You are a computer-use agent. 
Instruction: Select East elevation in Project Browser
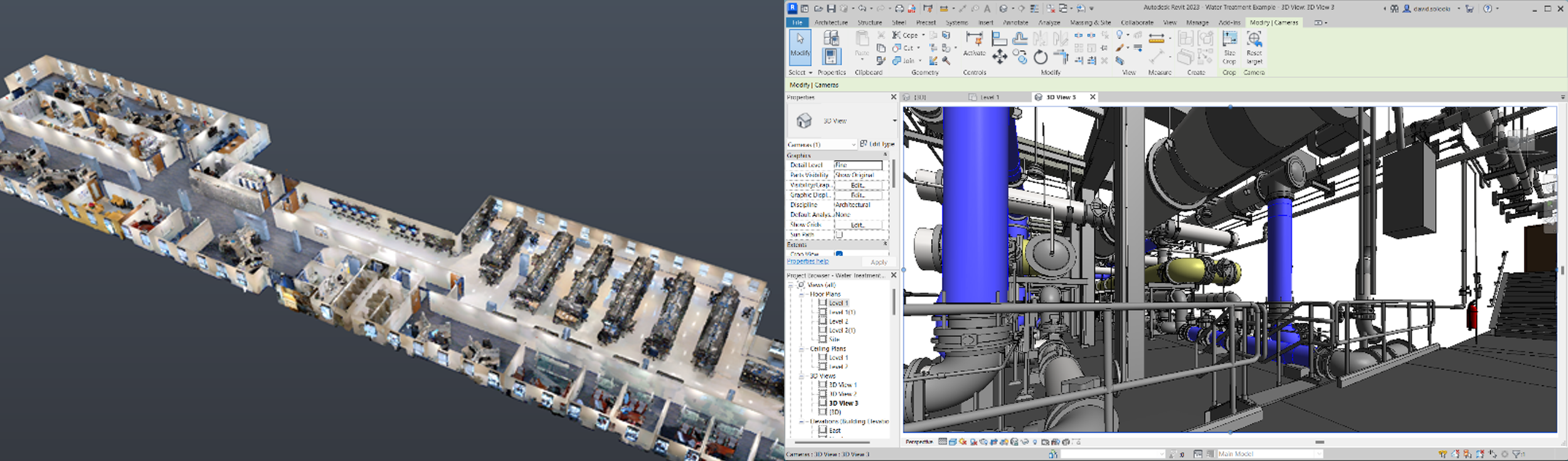point(834,430)
